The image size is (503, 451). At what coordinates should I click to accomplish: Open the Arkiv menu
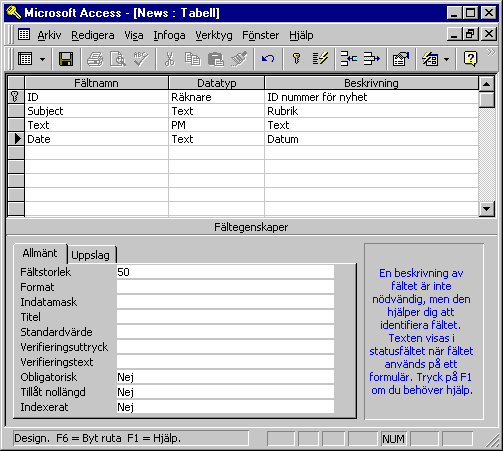(x=49, y=35)
